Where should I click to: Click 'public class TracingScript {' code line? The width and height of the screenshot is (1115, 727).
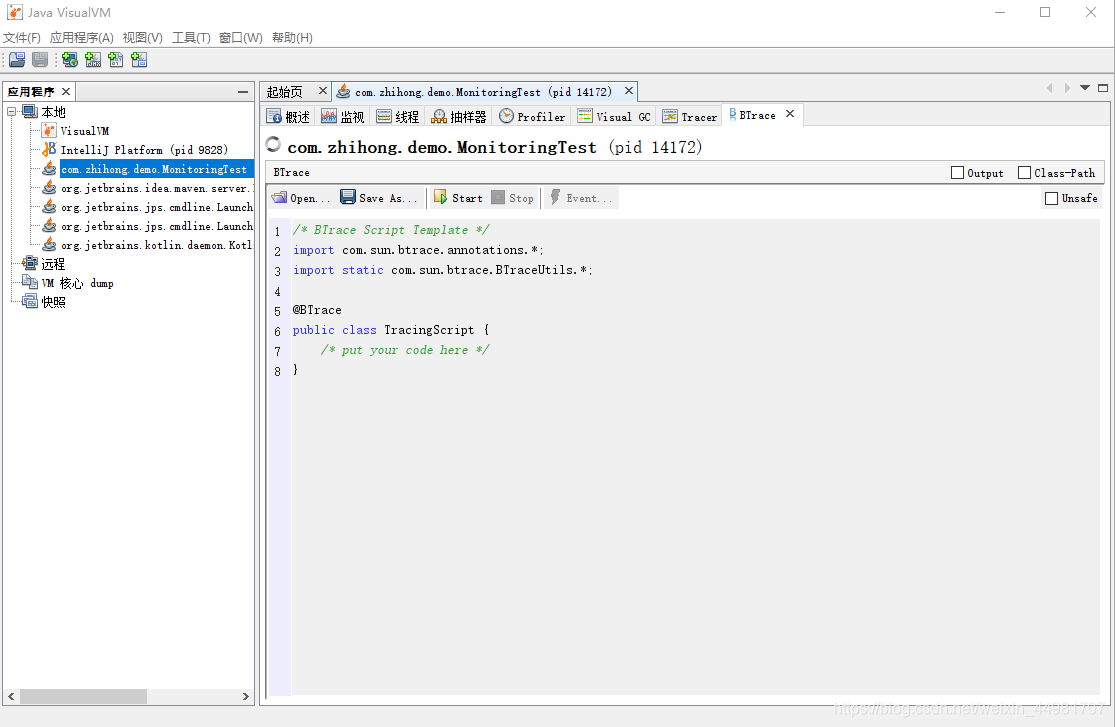pyautogui.click(x=391, y=330)
